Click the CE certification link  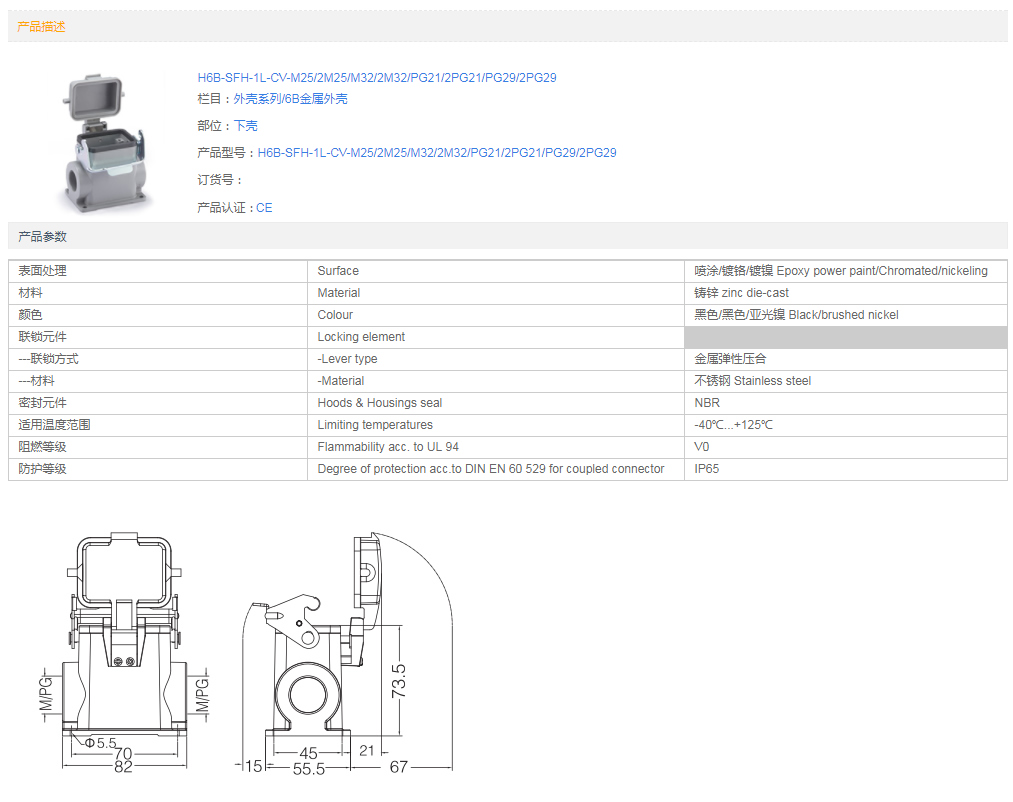[x=264, y=208]
